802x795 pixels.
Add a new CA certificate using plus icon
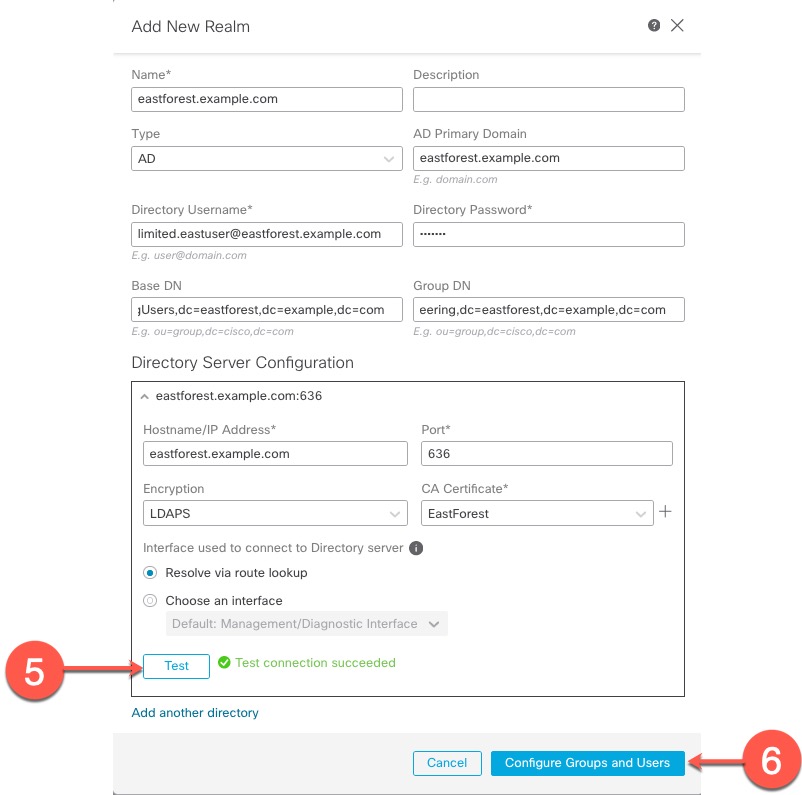click(664, 512)
